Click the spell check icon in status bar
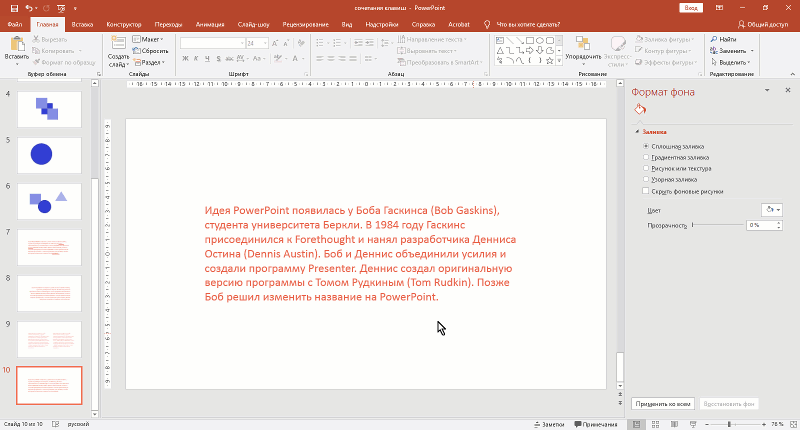 click(x=56, y=424)
